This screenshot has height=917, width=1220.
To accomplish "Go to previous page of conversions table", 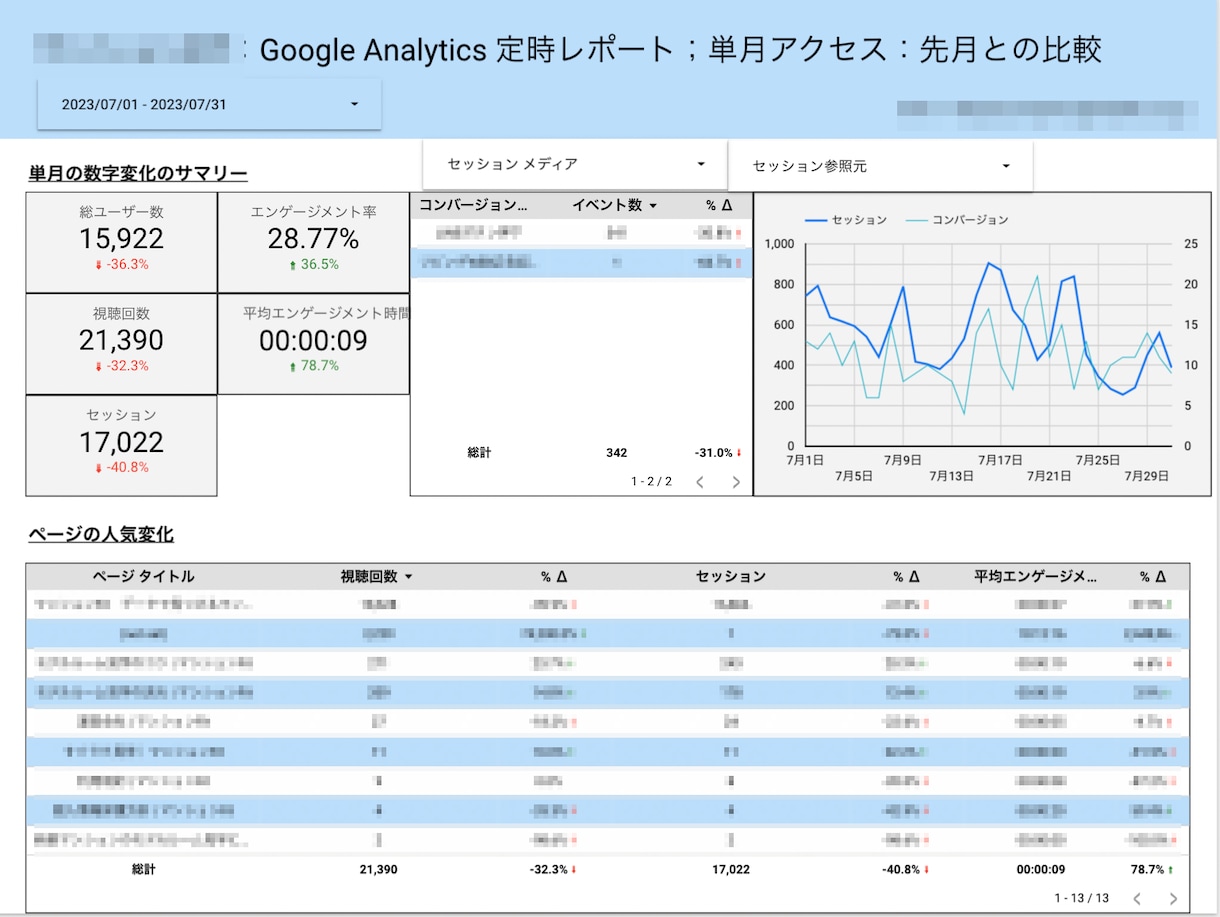I will (x=700, y=482).
